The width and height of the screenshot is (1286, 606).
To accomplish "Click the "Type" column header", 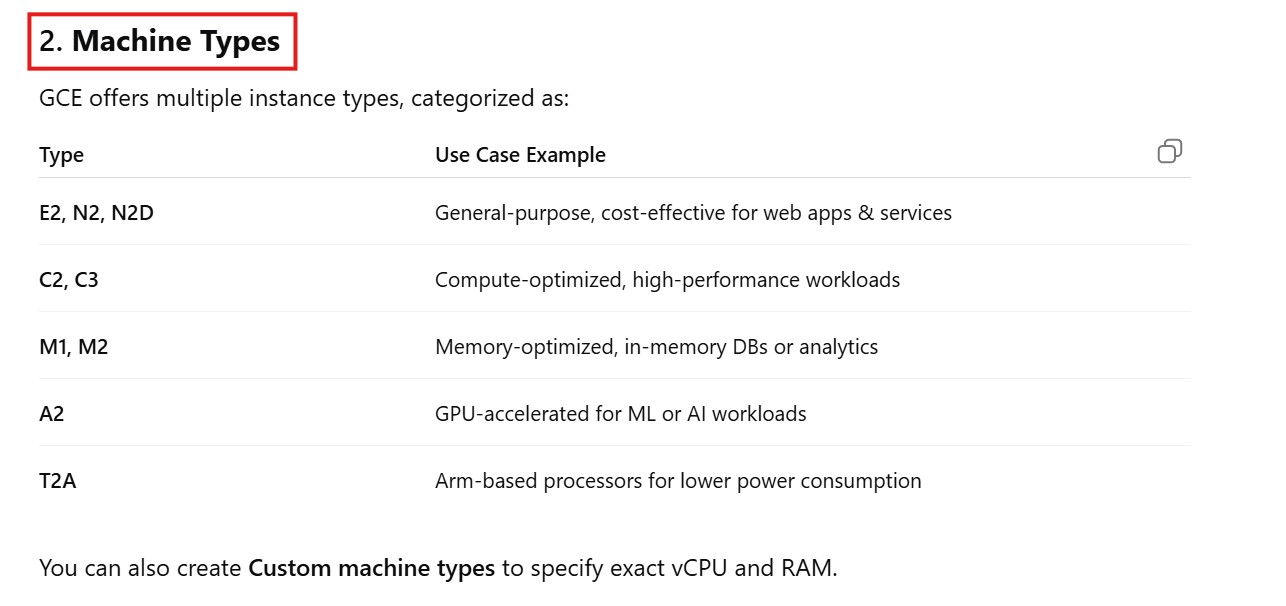I will pyautogui.click(x=61, y=155).
